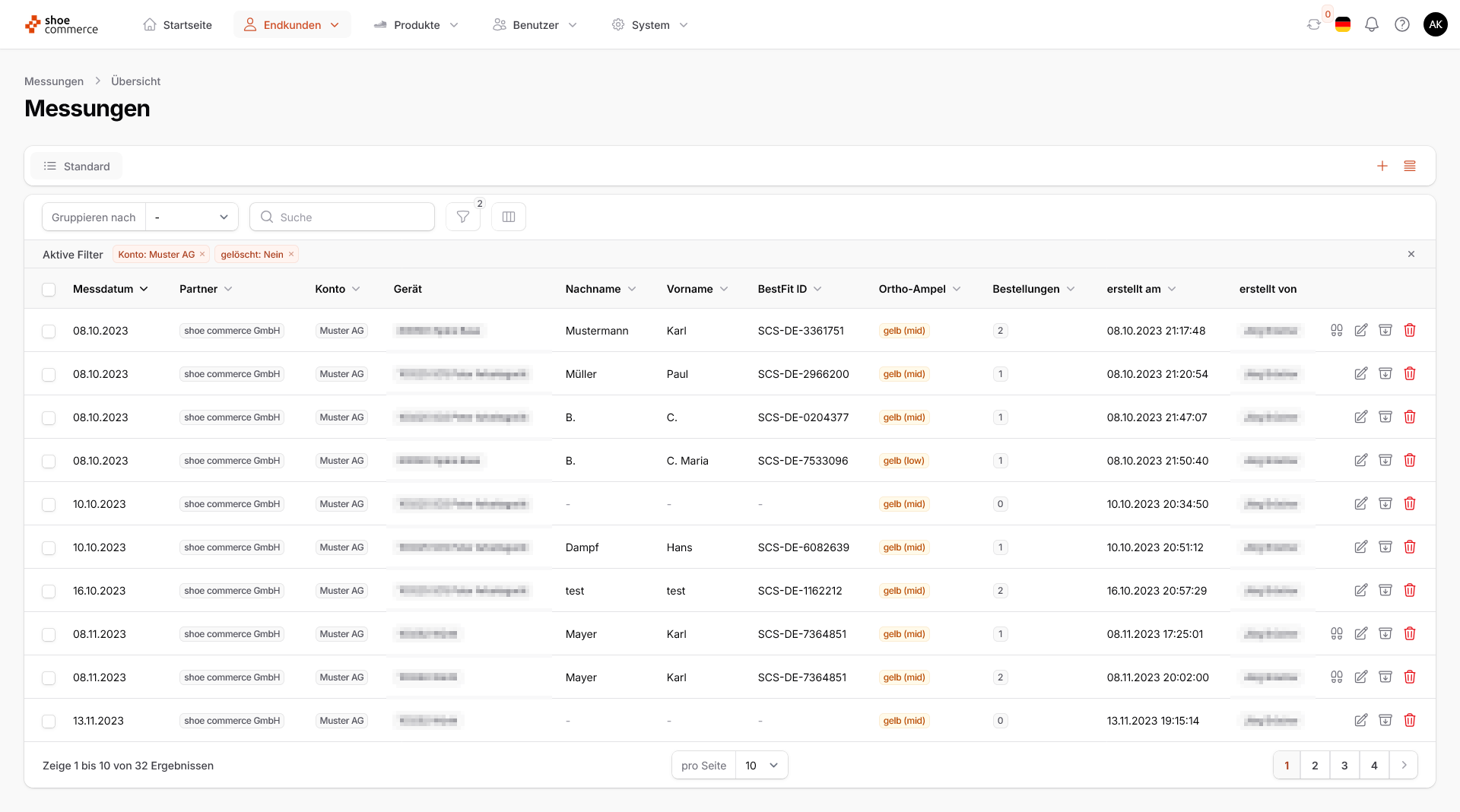Edit the Müller measurement row
This screenshot has height=812, width=1460.
(x=1360, y=373)
